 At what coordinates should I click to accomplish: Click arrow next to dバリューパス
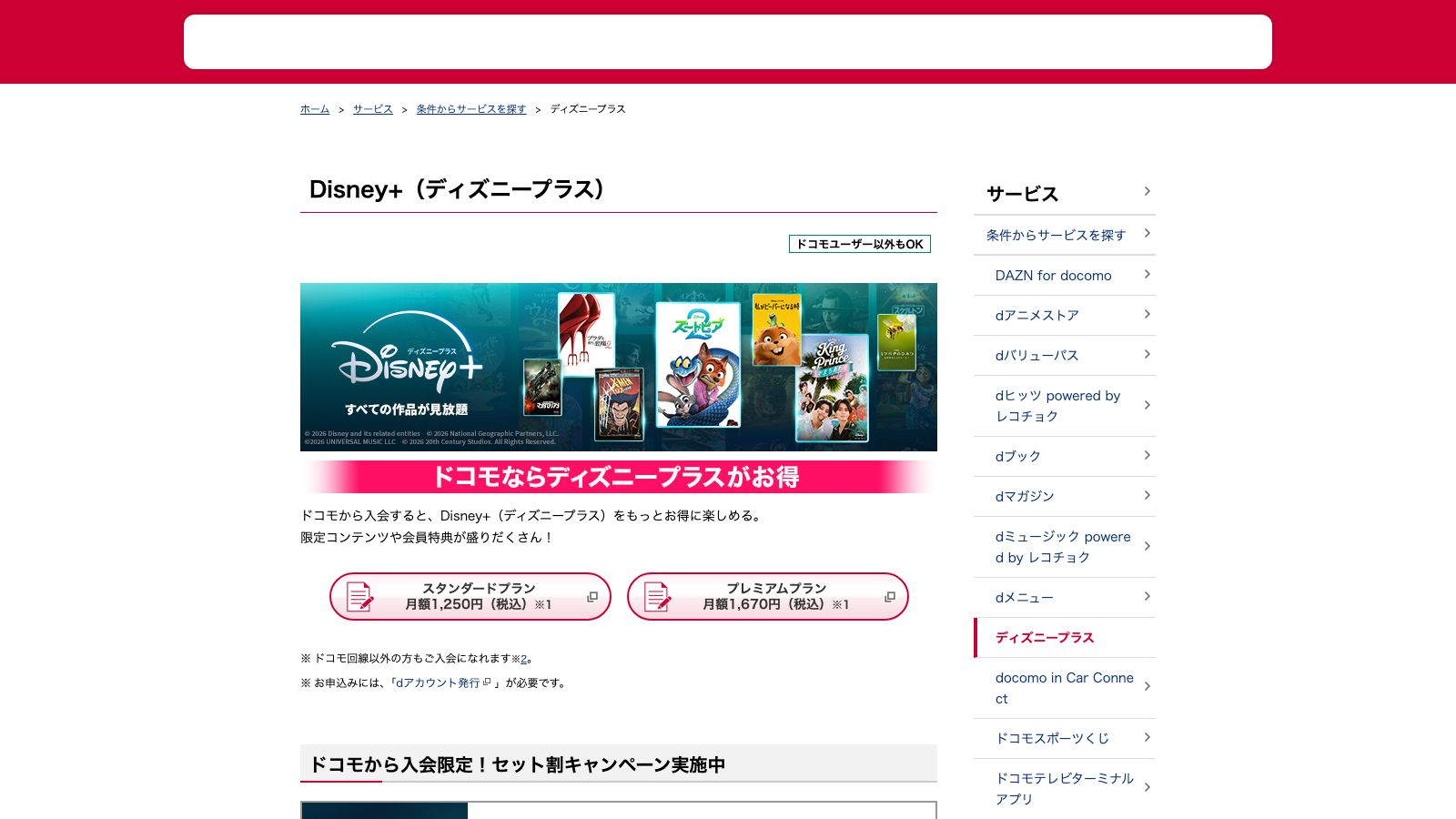[x=1147, y=354]
